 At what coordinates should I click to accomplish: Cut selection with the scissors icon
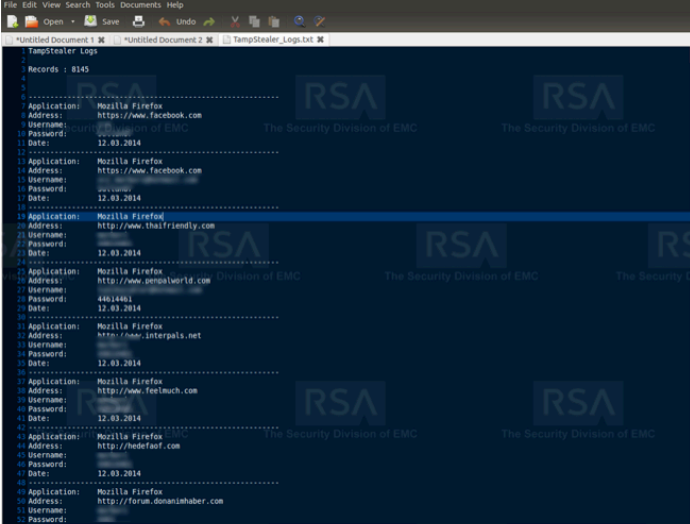pyautogui.click(x=235, y=21)
